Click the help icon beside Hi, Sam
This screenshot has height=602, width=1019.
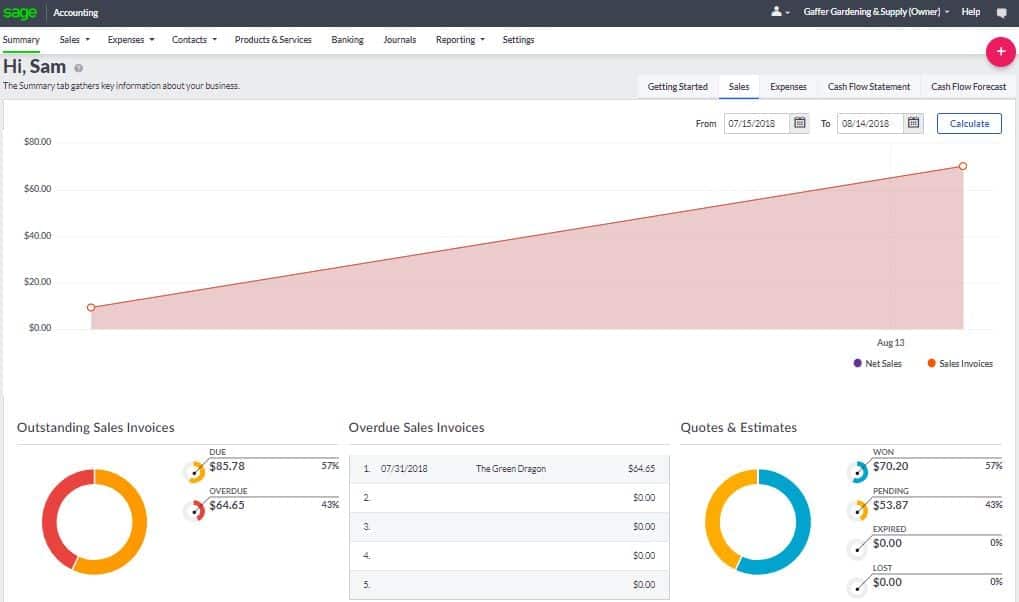point(79,68)
